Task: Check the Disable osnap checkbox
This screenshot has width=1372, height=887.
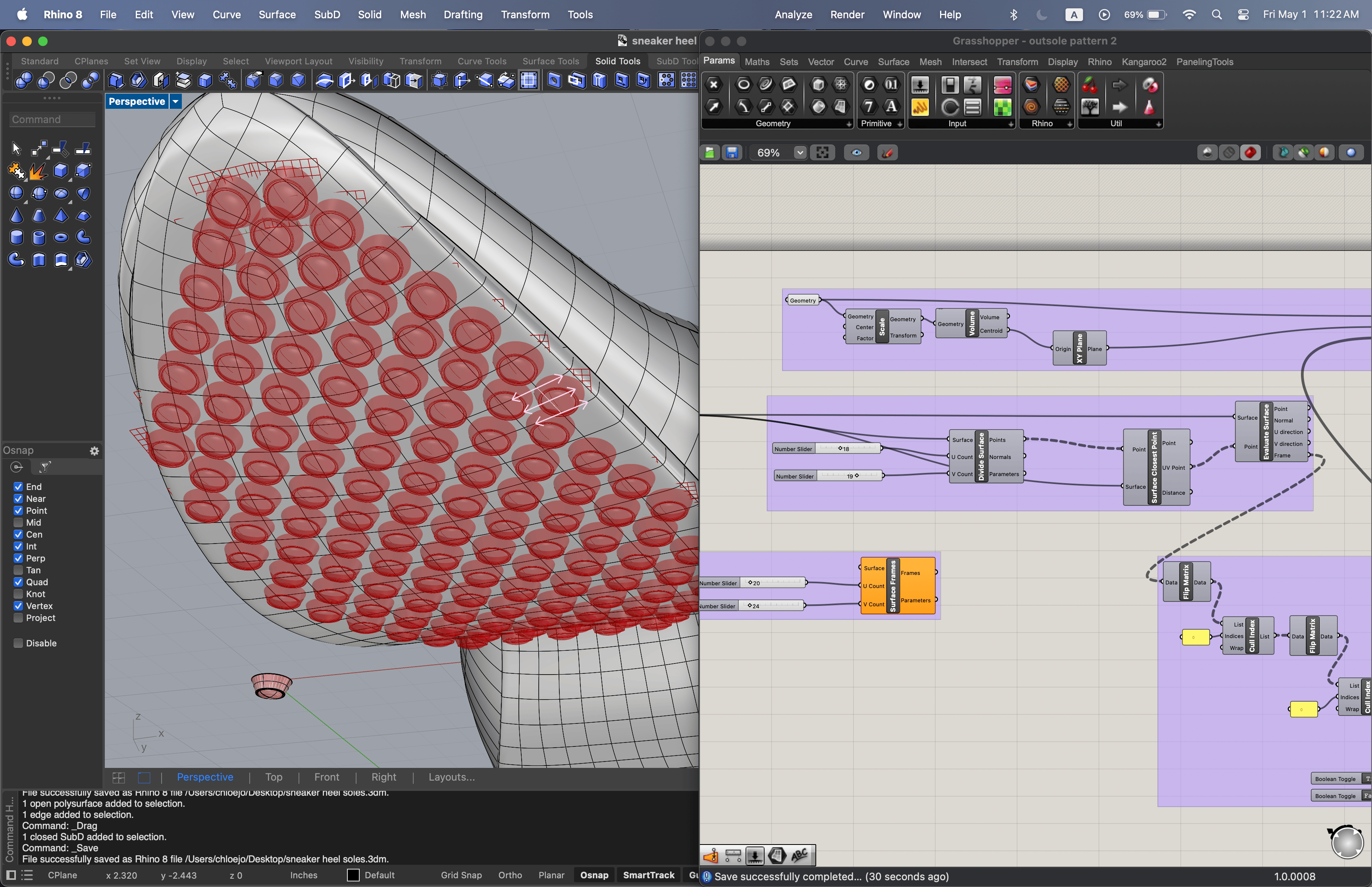Action: click(x=18, y=643)
